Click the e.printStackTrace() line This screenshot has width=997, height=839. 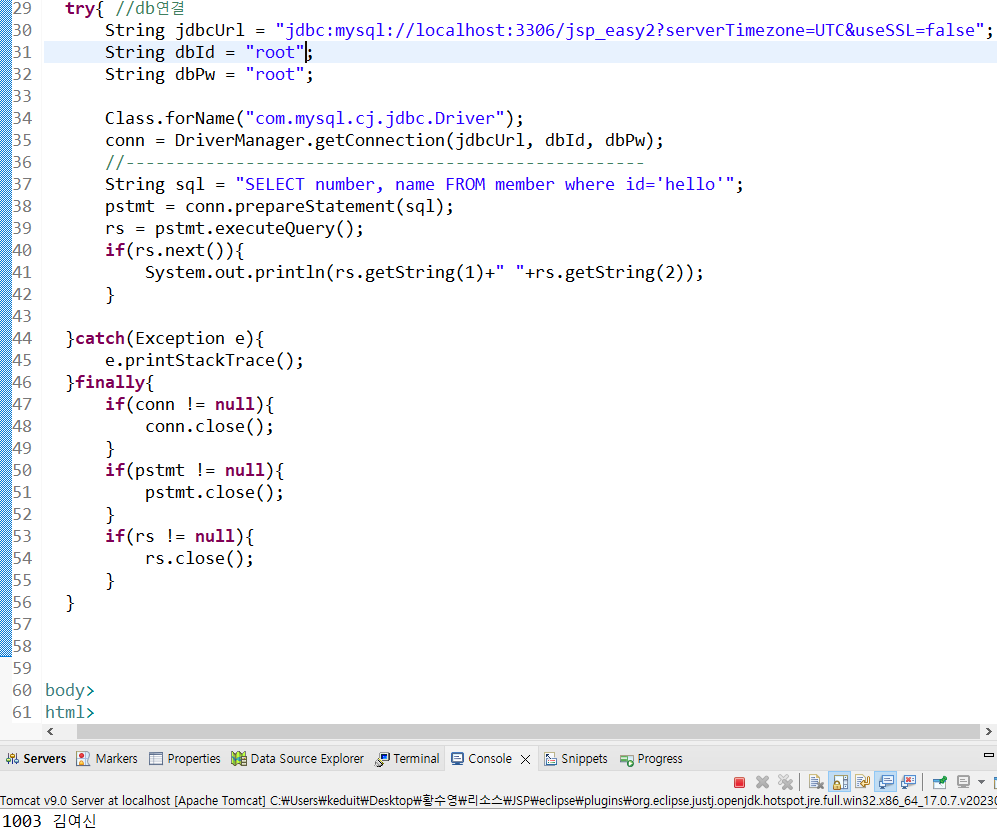(204, 360)
